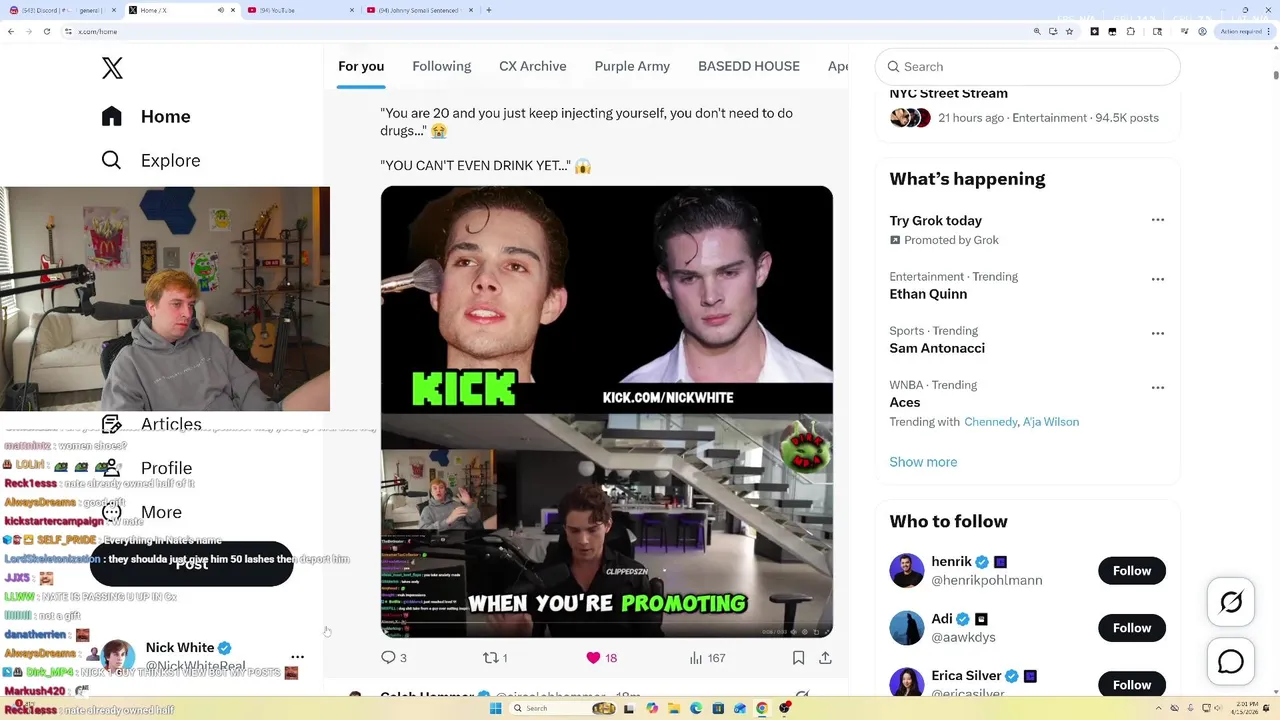Reply to the post with 3 comments

(394, 657)
